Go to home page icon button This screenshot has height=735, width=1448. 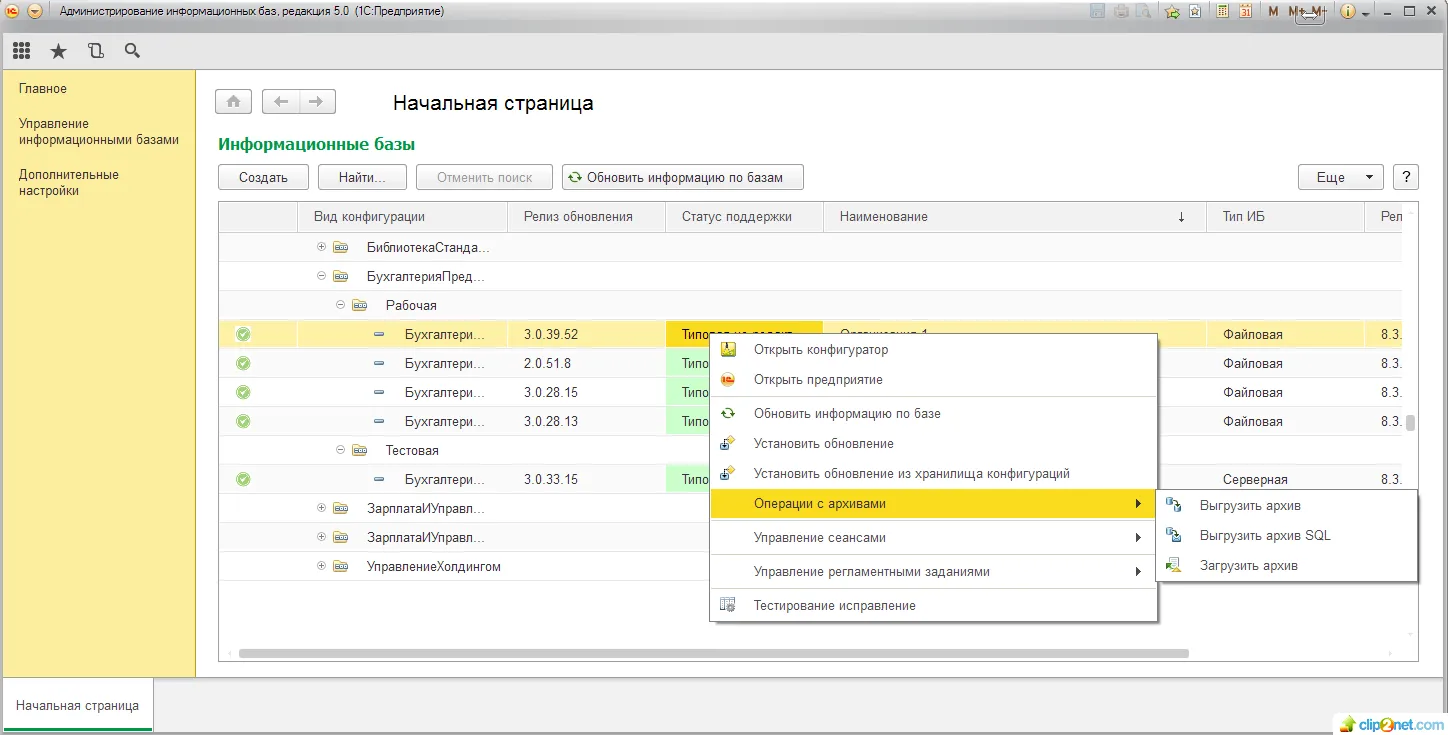point(233,102)
